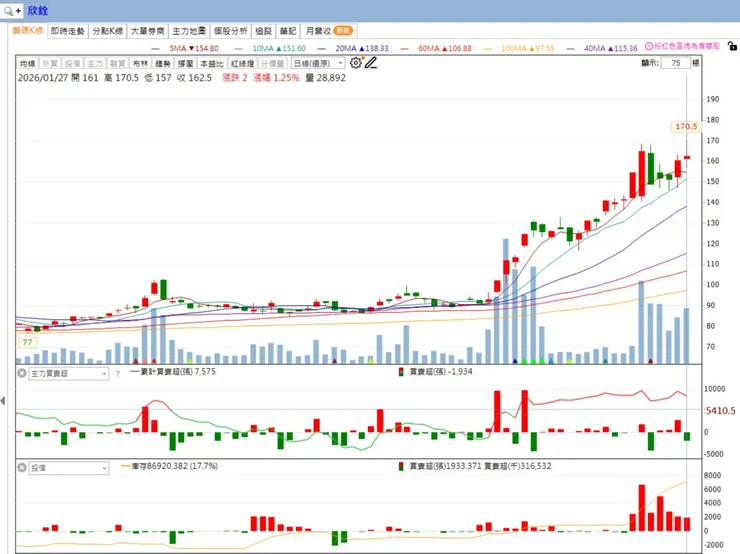Click the magnifier plus stock search icon
The width and height of the screenshot is (740, 554).
coord(12,10)
